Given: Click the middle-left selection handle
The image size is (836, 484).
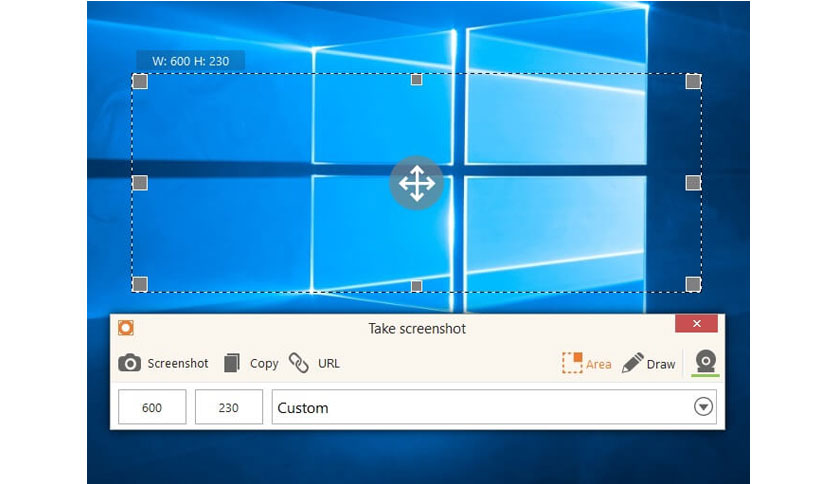Looking at the screenshot, I should click(140, 183).
